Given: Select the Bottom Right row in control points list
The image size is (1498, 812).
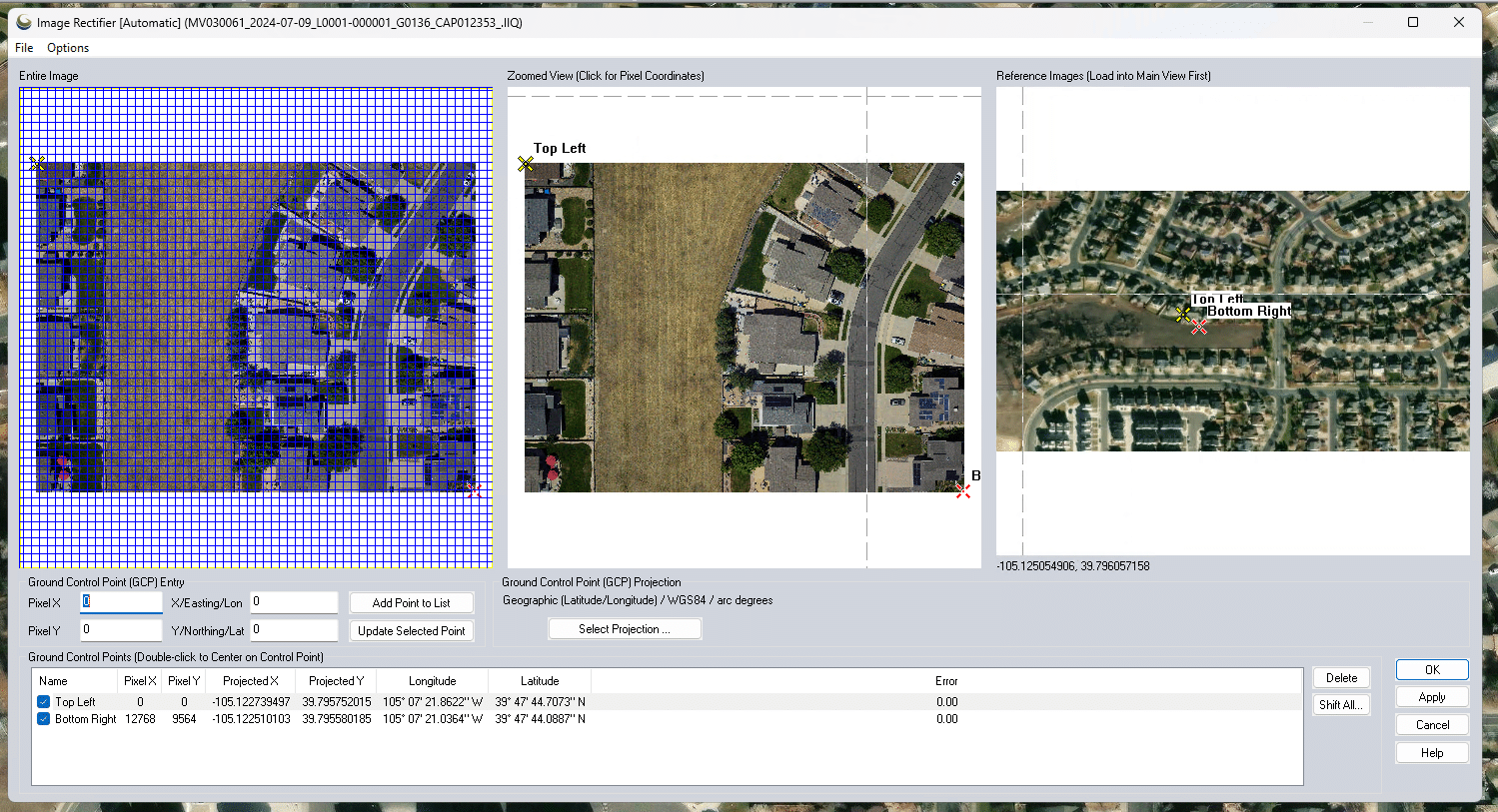Looking at the screenshot, I should coord(86,719).
